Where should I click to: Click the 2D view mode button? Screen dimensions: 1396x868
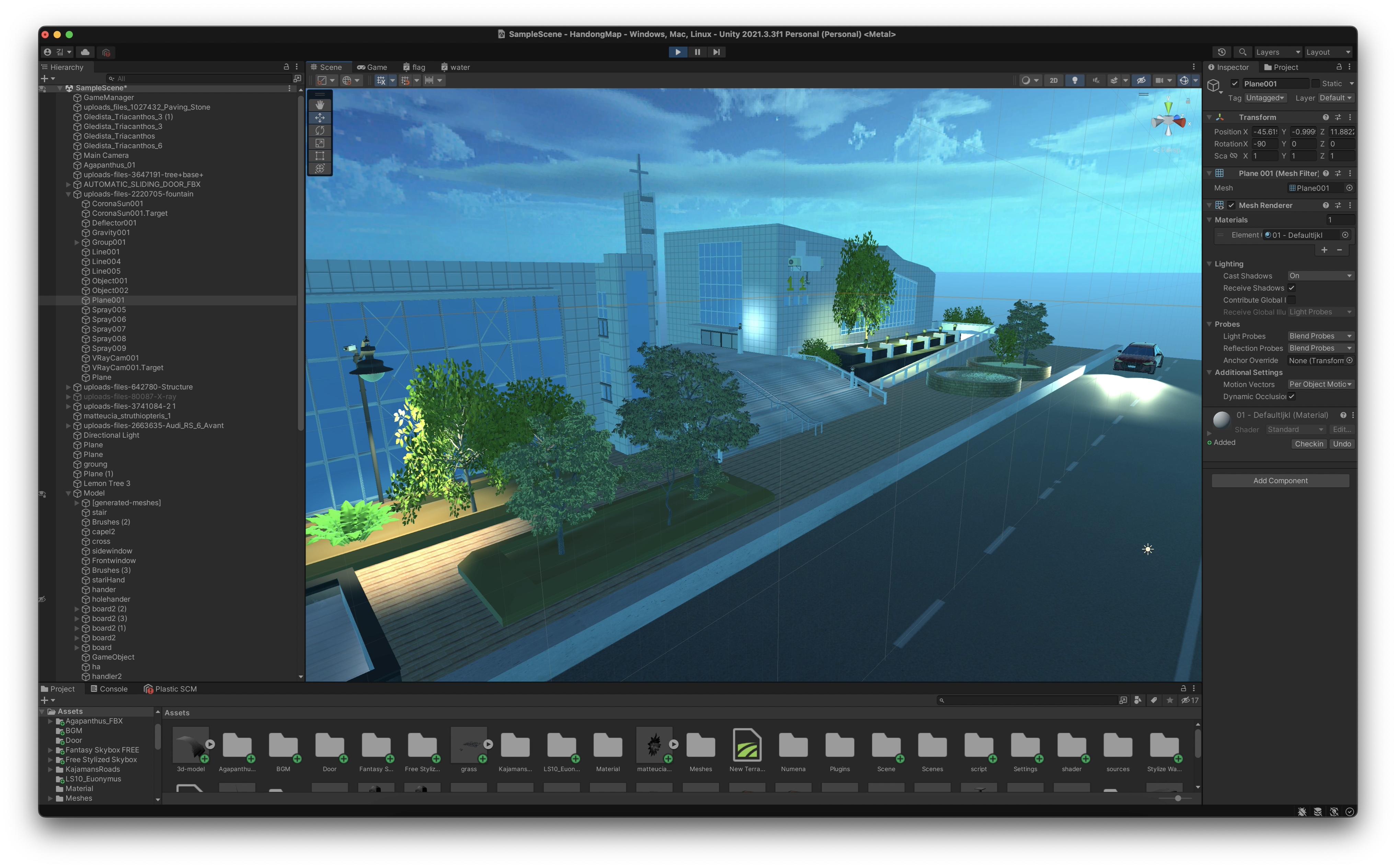point(1053,80)
